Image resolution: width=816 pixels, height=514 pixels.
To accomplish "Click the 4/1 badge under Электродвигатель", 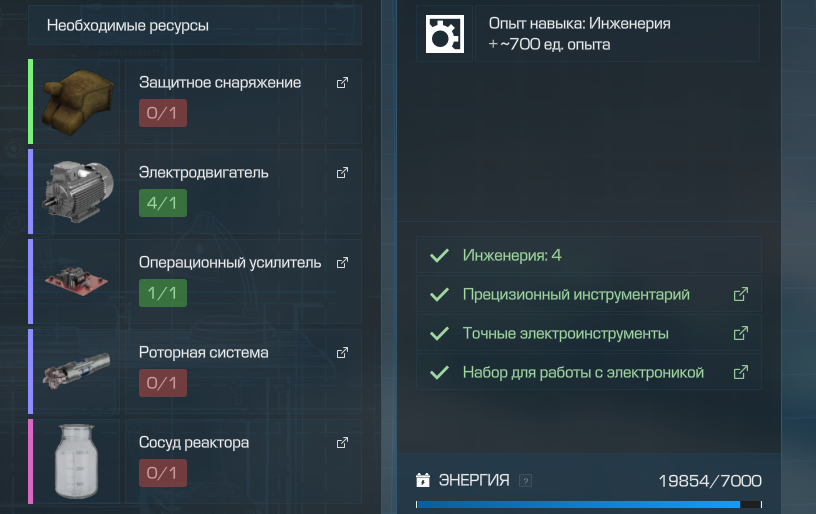I will [162, 203].
